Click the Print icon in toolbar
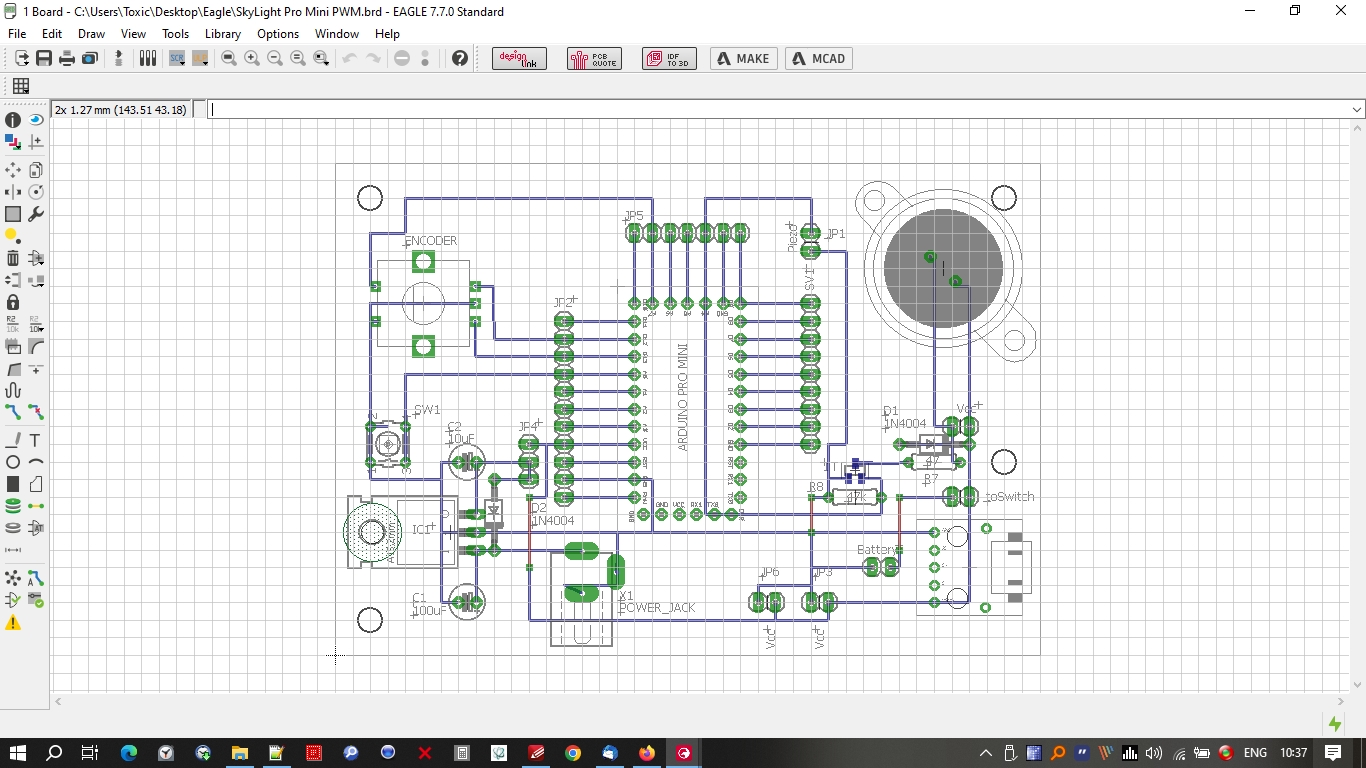This screenshot has height=768, width=1366. coord(67,59)
